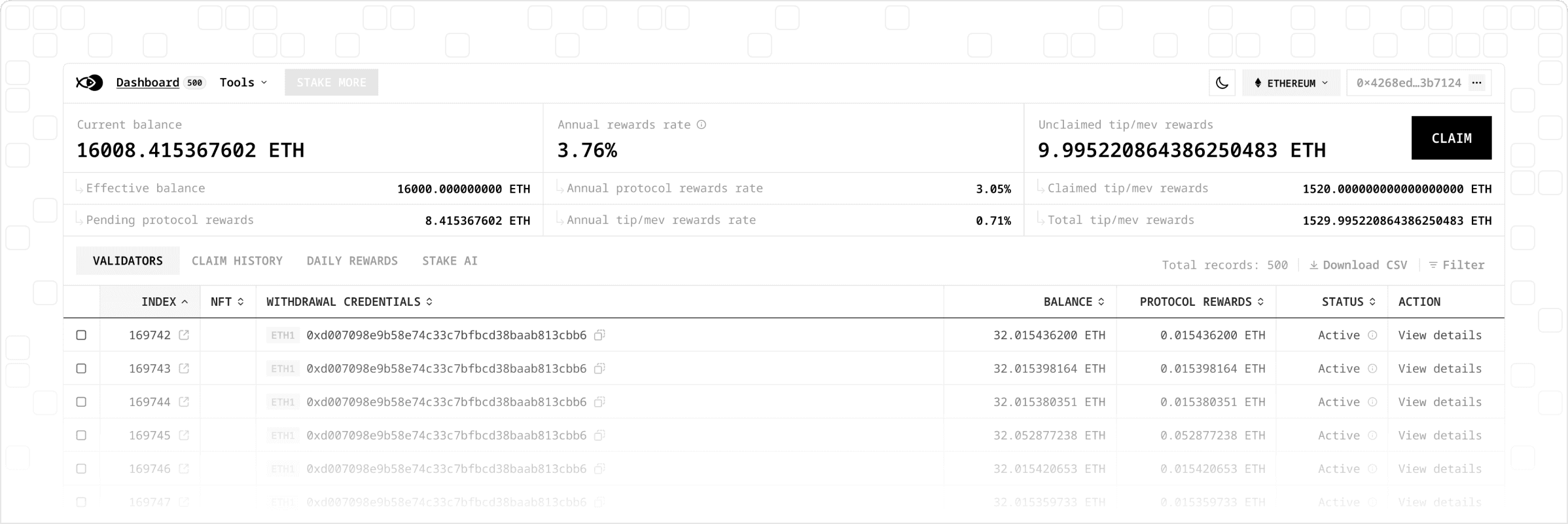Click the Download CSV icon
1568x524 pixels.
1314,265
